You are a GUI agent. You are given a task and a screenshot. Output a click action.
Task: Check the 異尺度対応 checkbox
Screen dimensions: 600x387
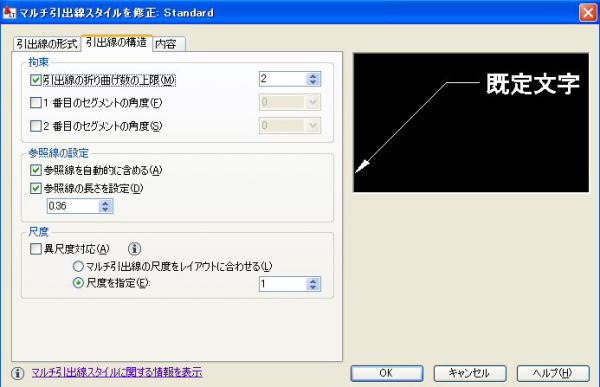point(36,249)
